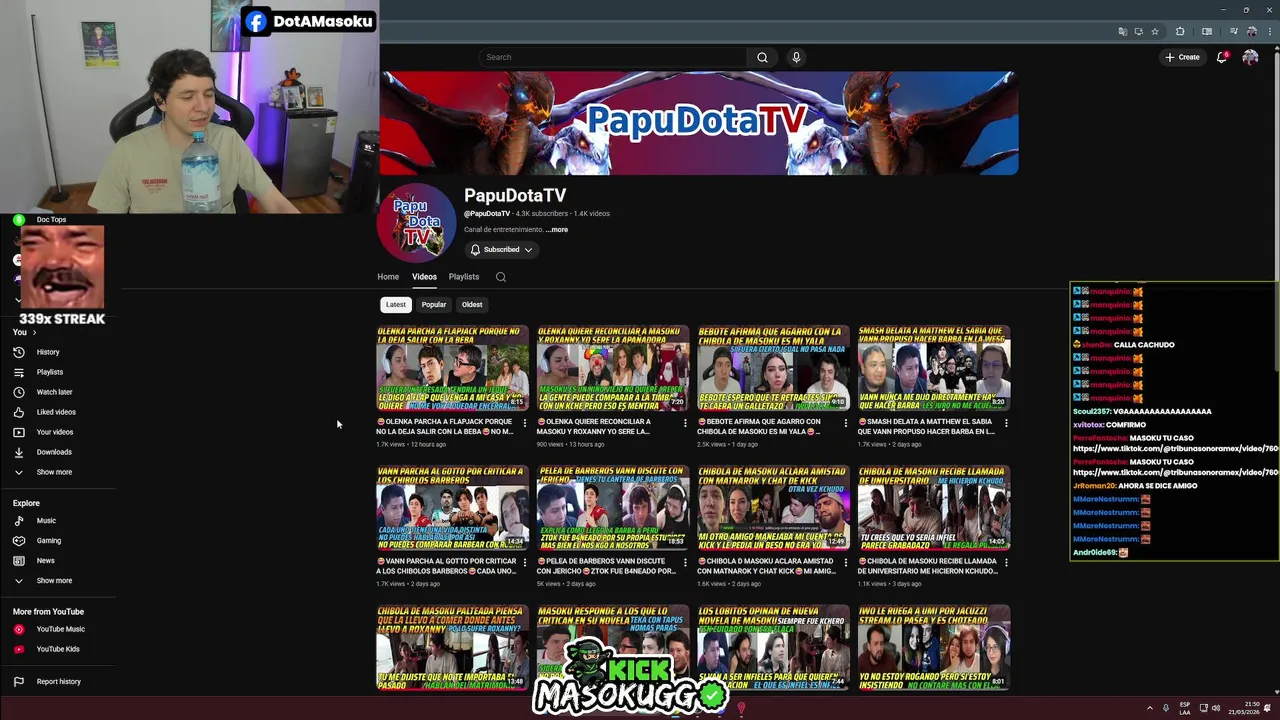
Task: Expand the channel description via ...more
Action: pos(557,230)
